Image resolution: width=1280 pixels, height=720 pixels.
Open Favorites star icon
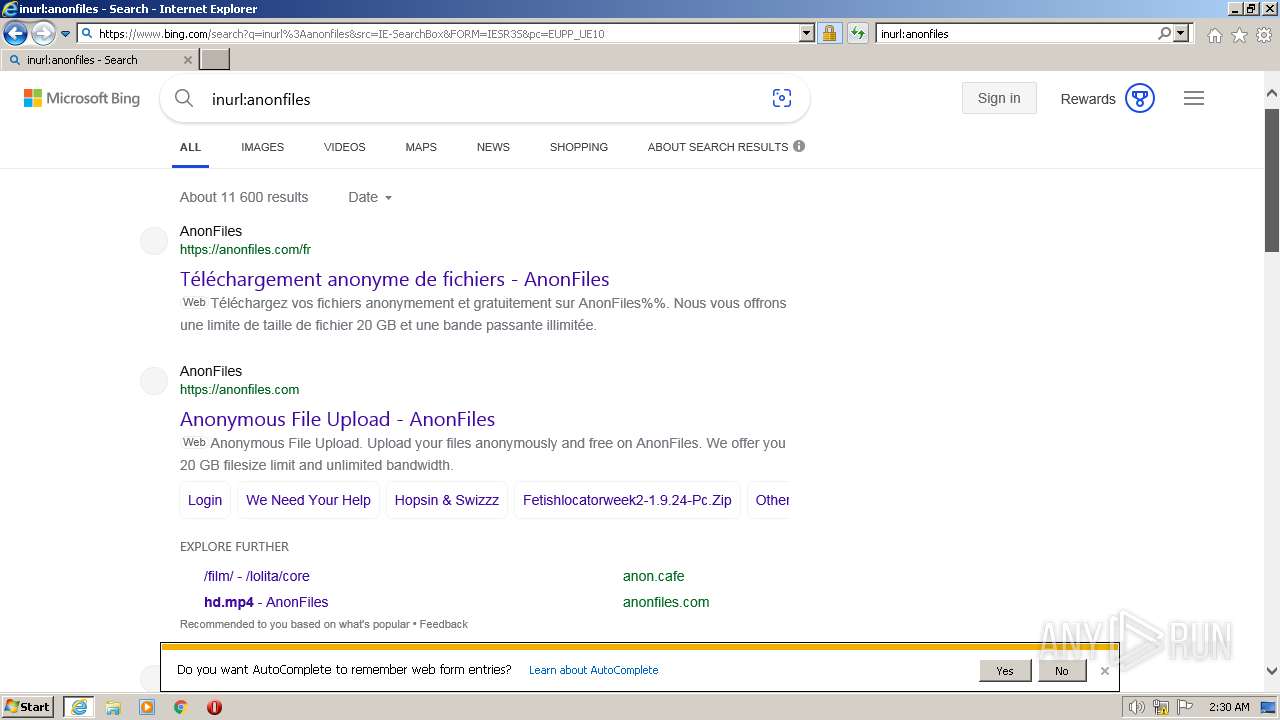point(1239,35)
